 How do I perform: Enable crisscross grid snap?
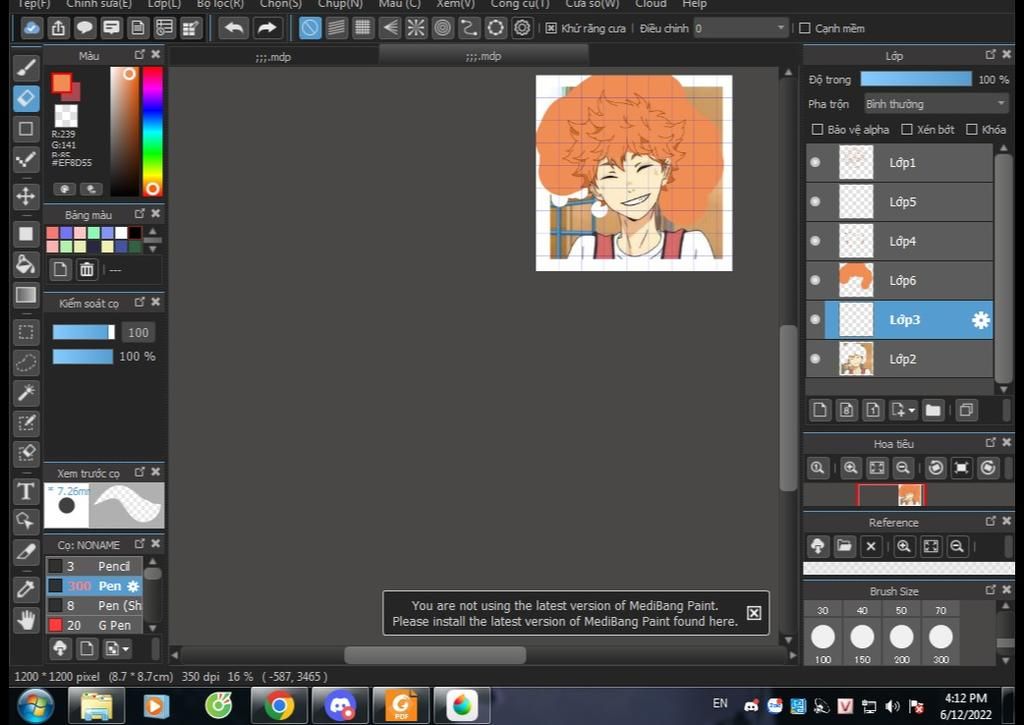(x=363, y=28)
